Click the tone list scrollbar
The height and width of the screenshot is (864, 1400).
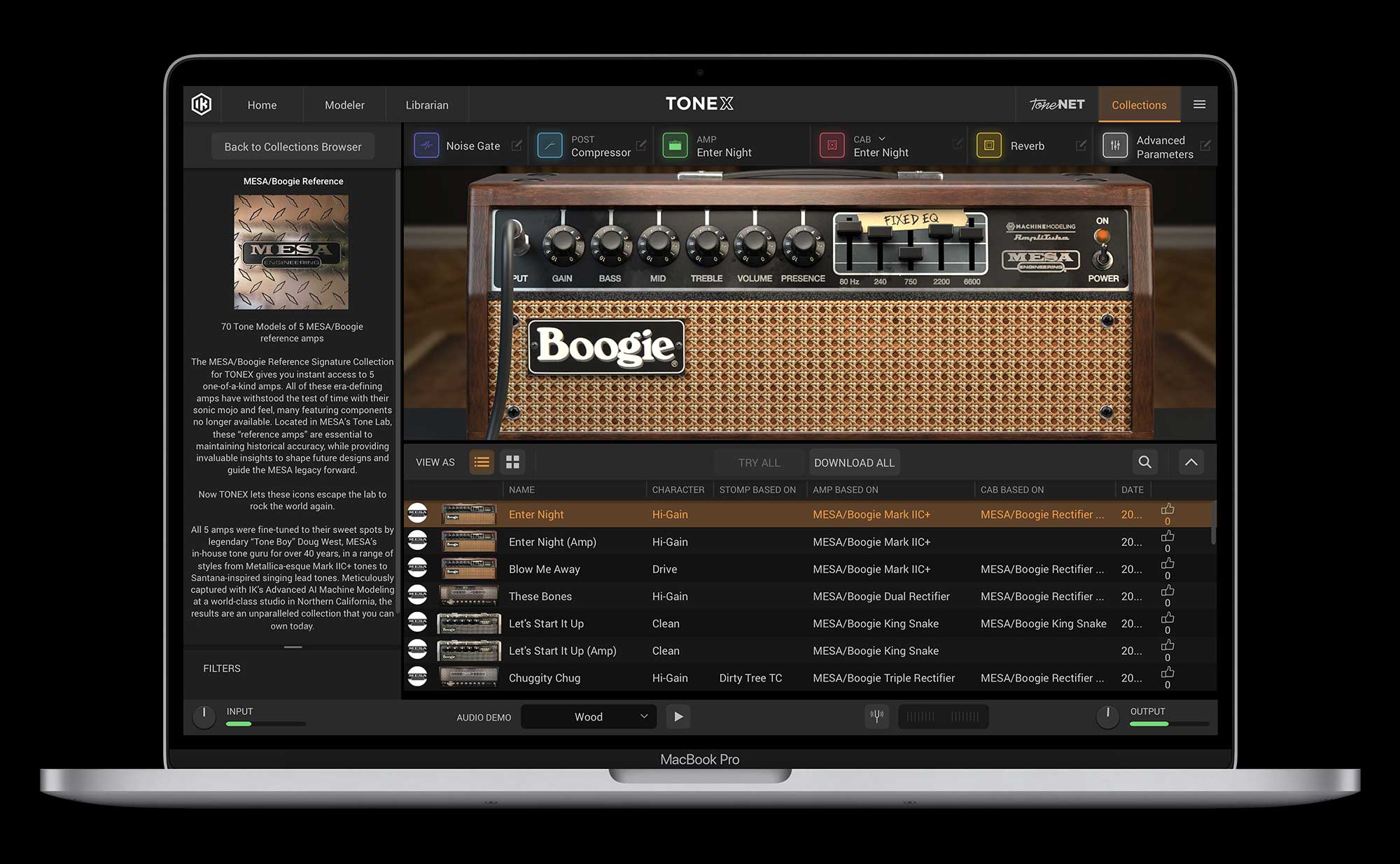coord(1213,523)
